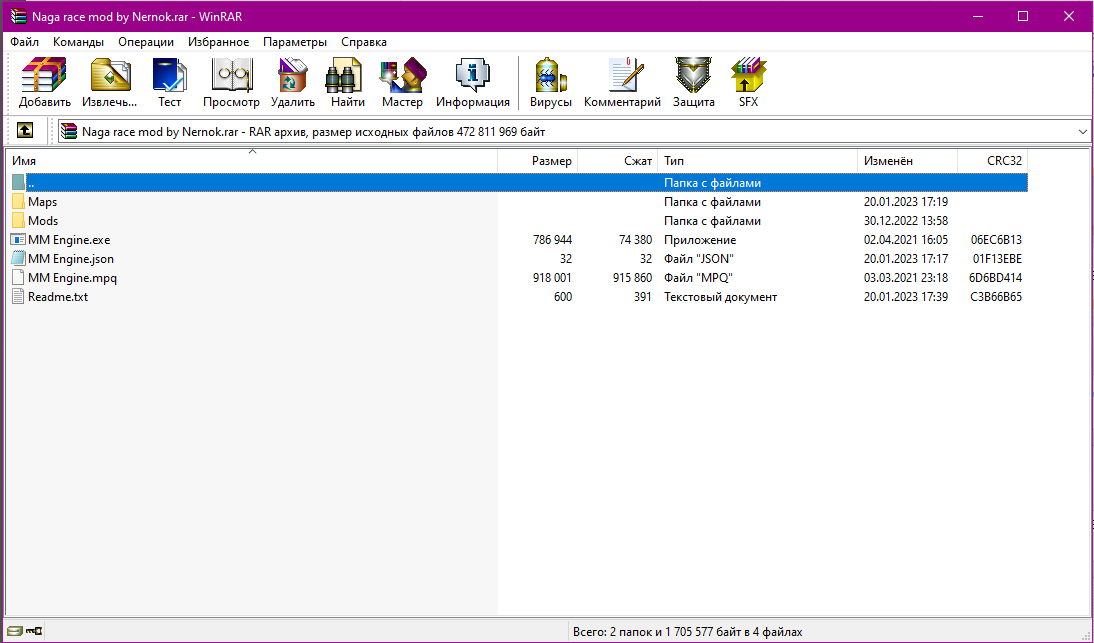The height and width of the screenshot is (643, 1094).
Task: Open the Просмотр (View) tool
Action: [x=231, y=82]
